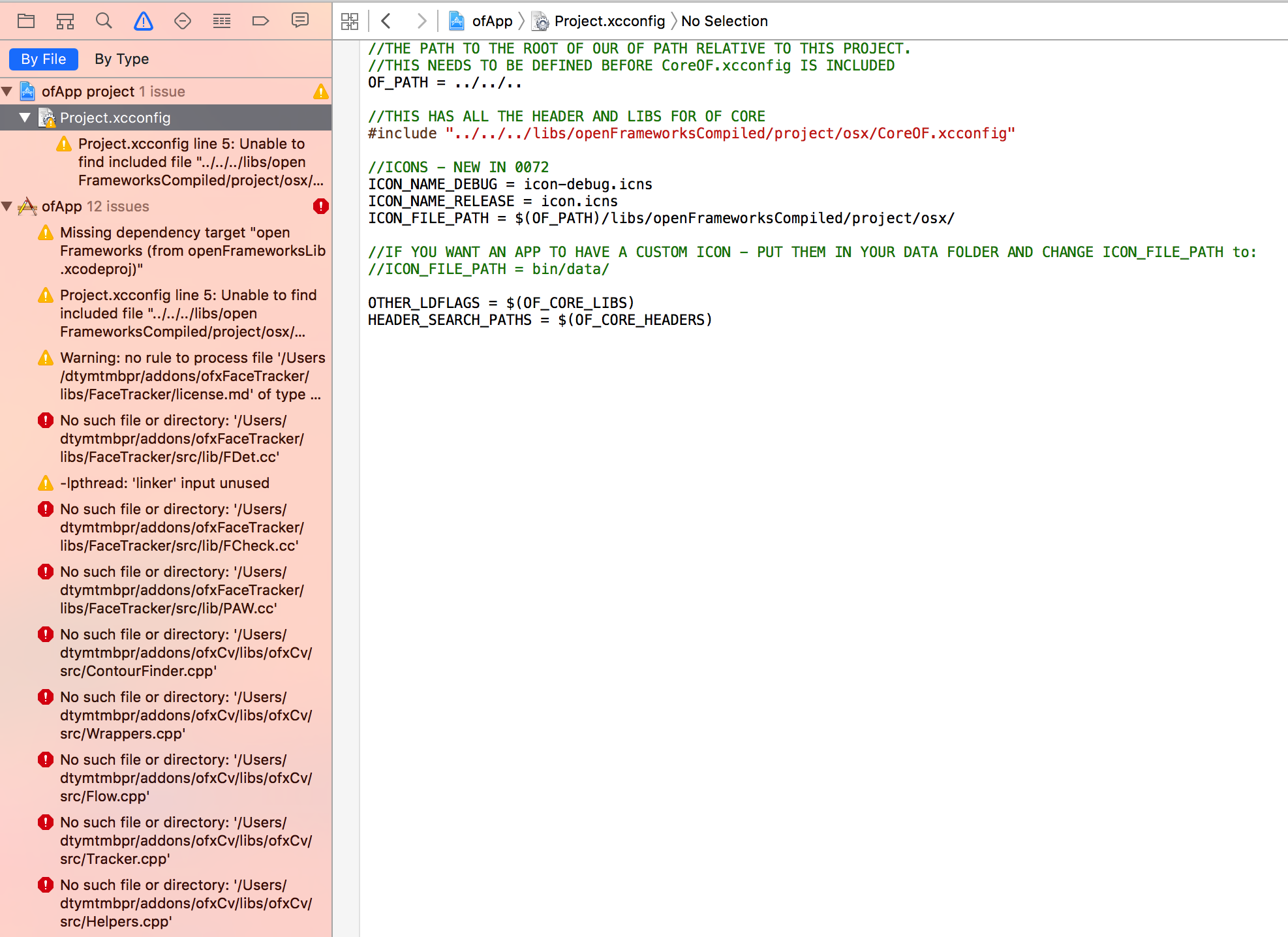The height and width of the screenshot is (937, 1288).
Task: Go forward with the right chevron
Action: 422,21
